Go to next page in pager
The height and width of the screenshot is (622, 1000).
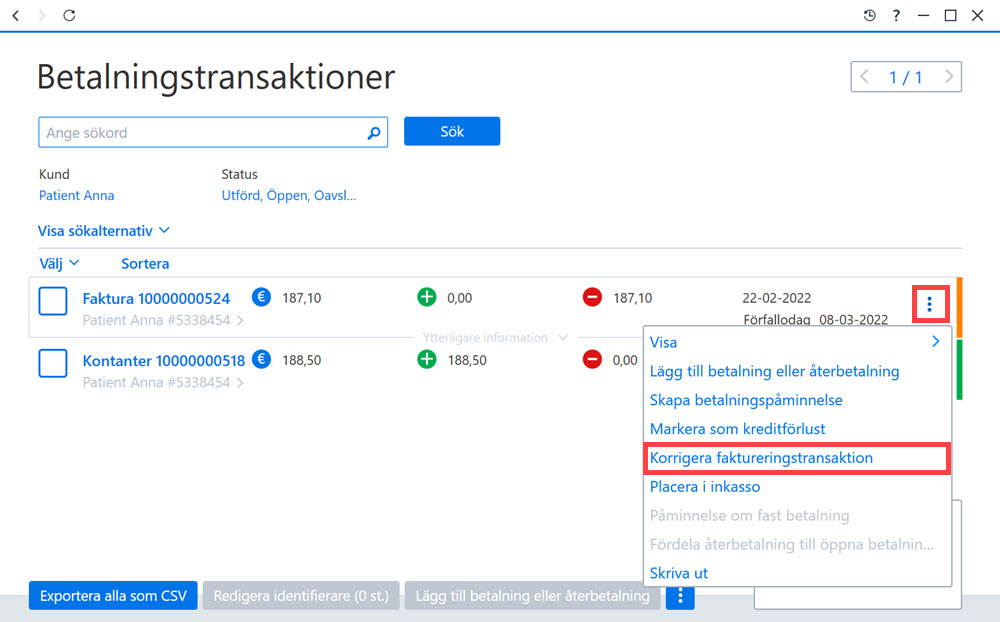[x=948, y=77]
